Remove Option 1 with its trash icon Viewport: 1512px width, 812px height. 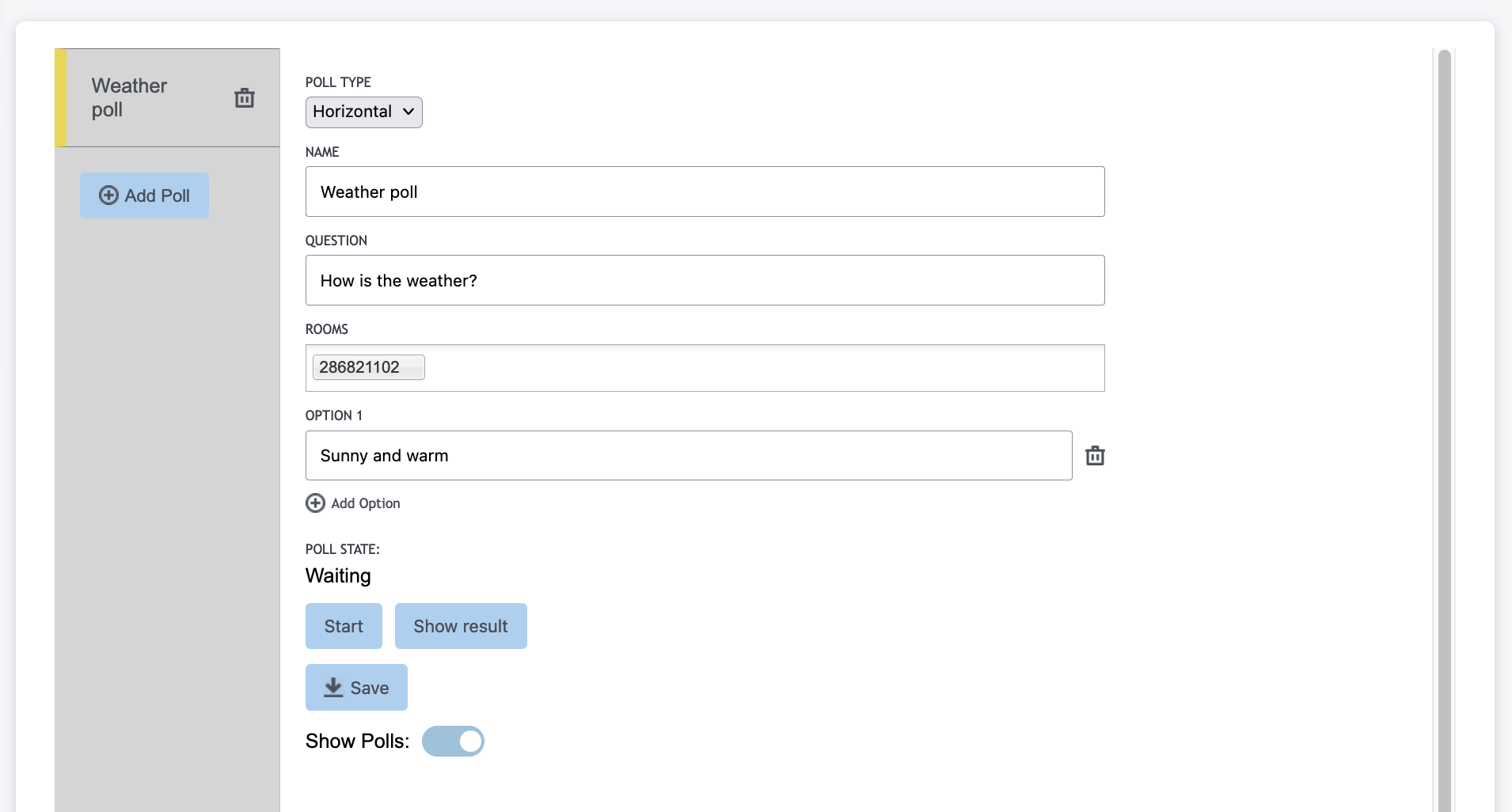[x=1095, y=456]
